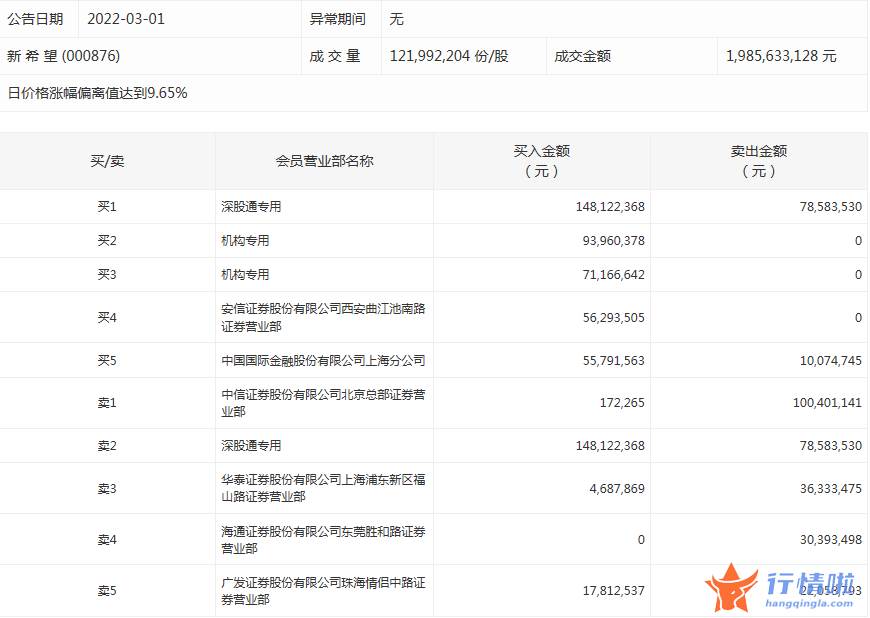Click sell amount 10,074,745
Image resolution: width=870 pixels, height=618 pixels.
click(831, 361)
